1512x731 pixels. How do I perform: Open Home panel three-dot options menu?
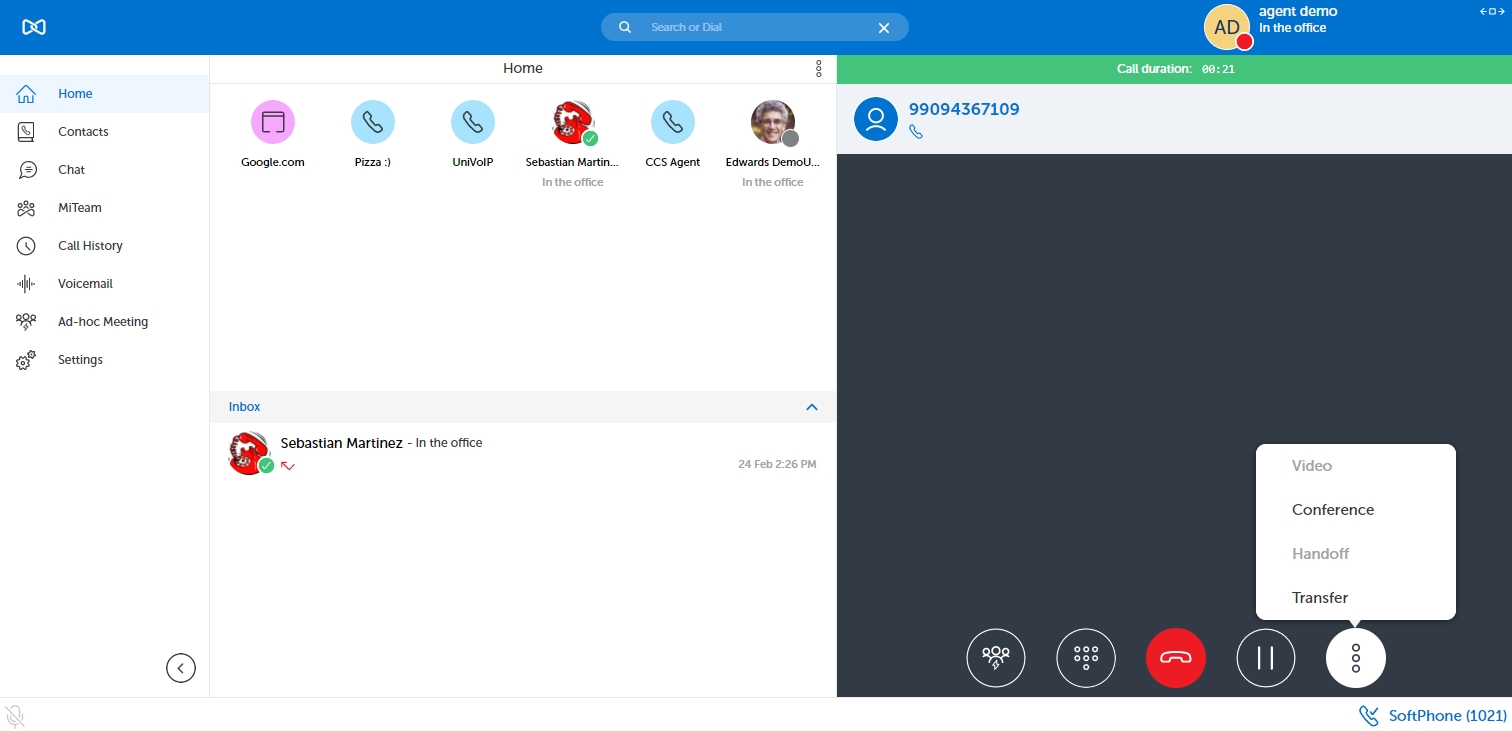tap(819, 69)
